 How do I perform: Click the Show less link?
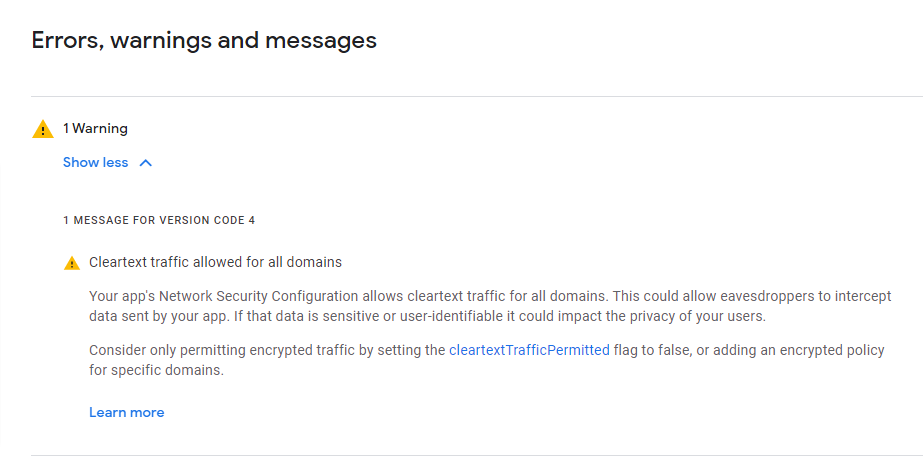(x=95, y=162)
